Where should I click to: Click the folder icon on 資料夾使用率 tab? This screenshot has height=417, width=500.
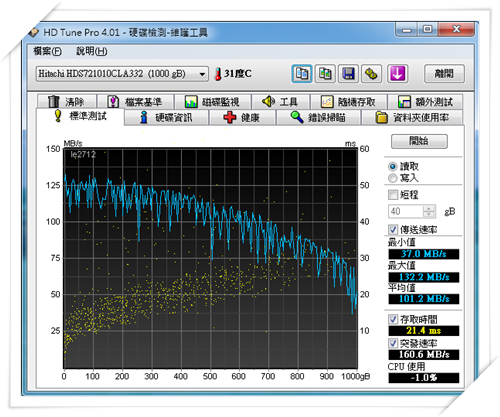pos(381,118)
